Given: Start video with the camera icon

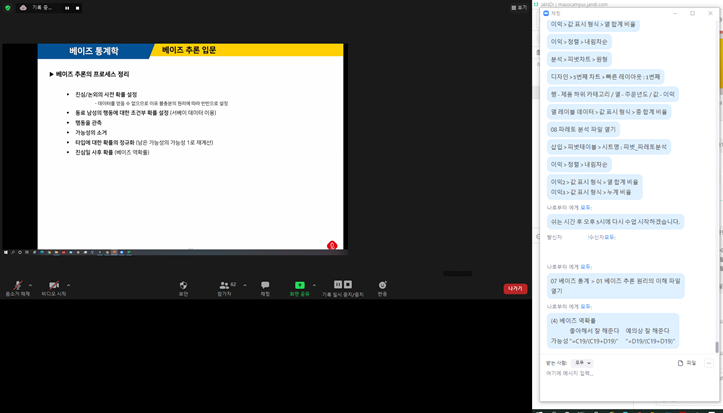Looking at the screenshot, I should [x=54, y=286].
